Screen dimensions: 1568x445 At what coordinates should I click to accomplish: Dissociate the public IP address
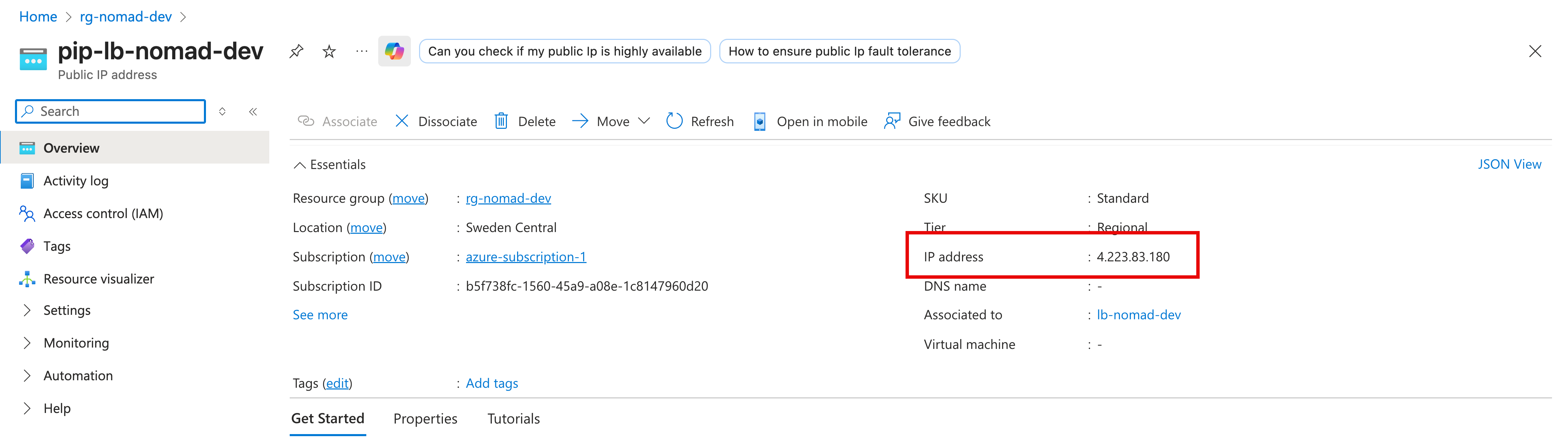click(x=436, y=121)
